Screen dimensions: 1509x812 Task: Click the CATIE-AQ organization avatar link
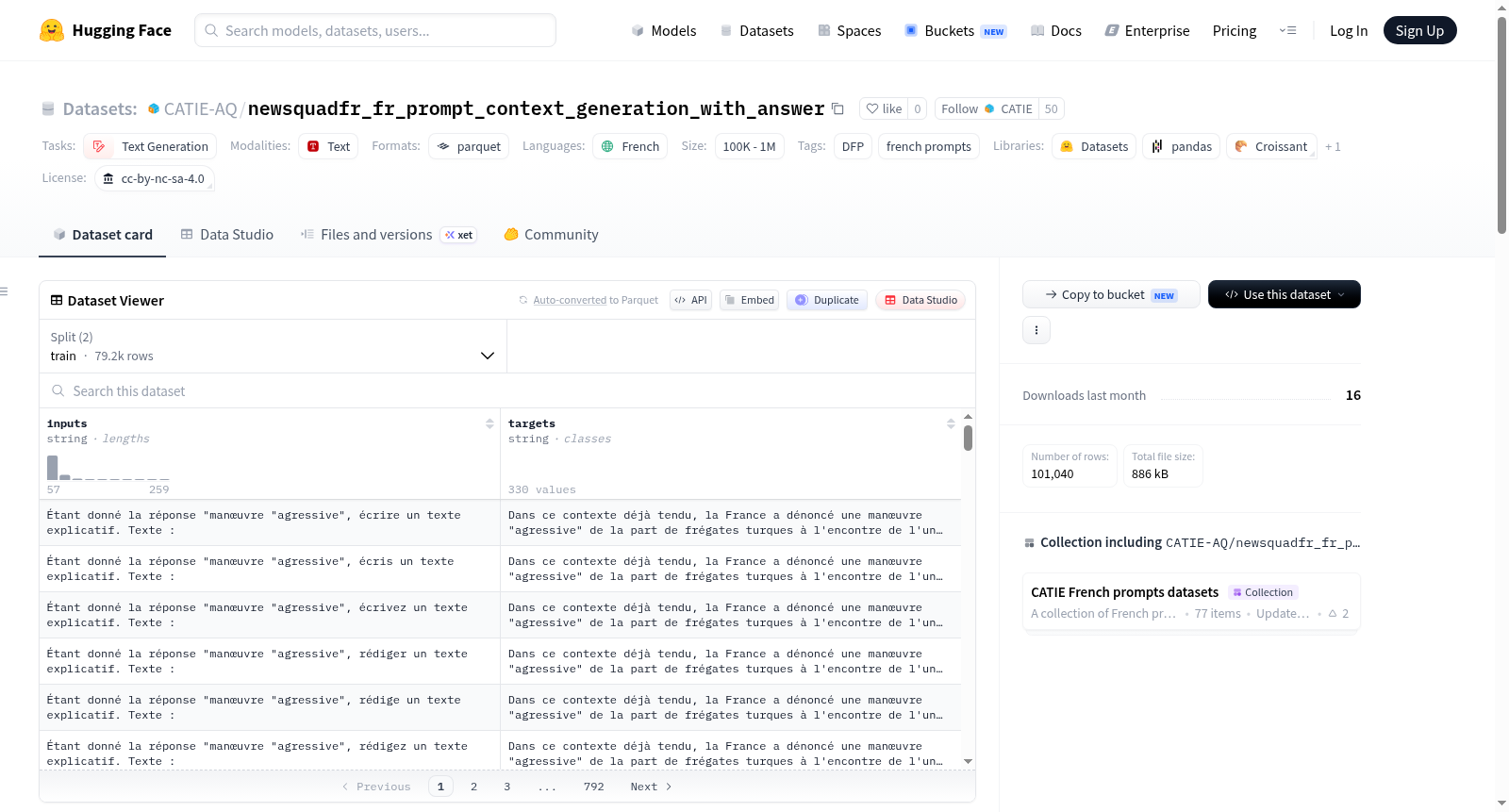point(154,108)
